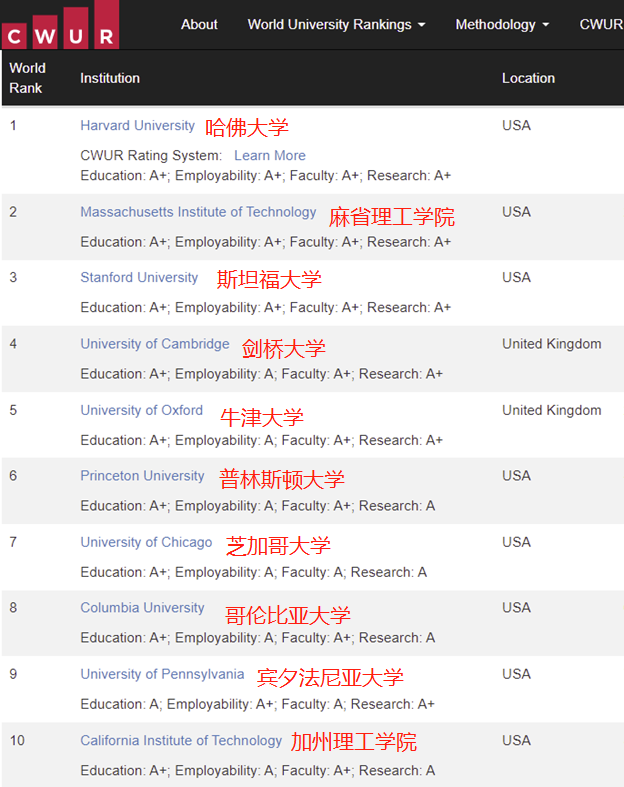Screen dimensions: 624x787
Task: Select the ratings line under University of Cambridge
Action: coord(262,374)
